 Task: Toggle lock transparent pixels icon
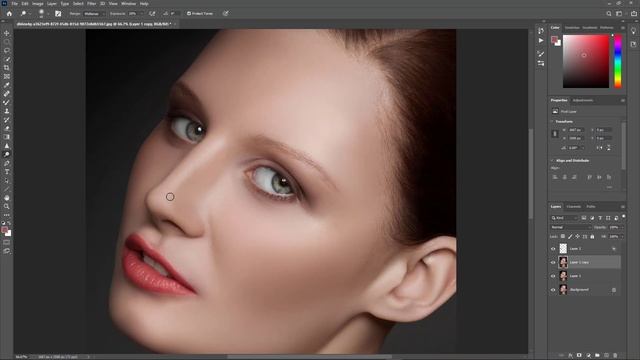pos(563,237)
